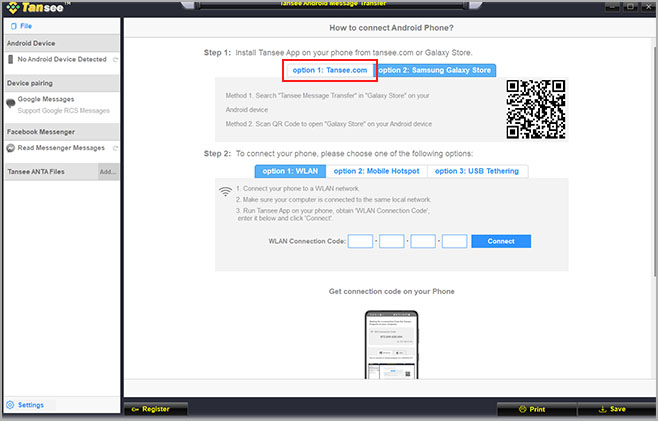
Task: Click the Android Device section header
Action: 62,43
